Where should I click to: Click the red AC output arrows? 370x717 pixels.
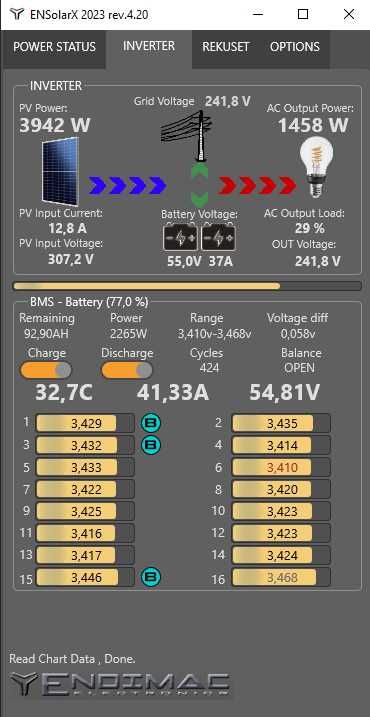[x=257, y=185]
